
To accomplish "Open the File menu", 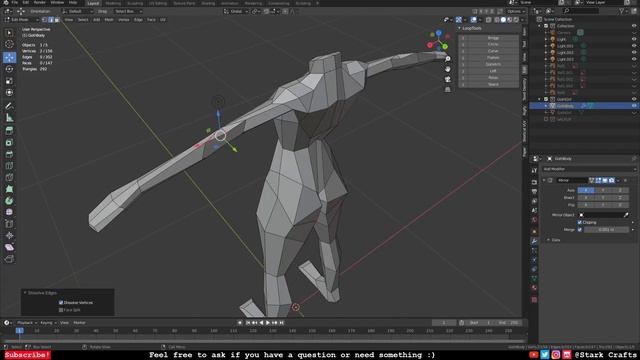I will click(14, 2).
